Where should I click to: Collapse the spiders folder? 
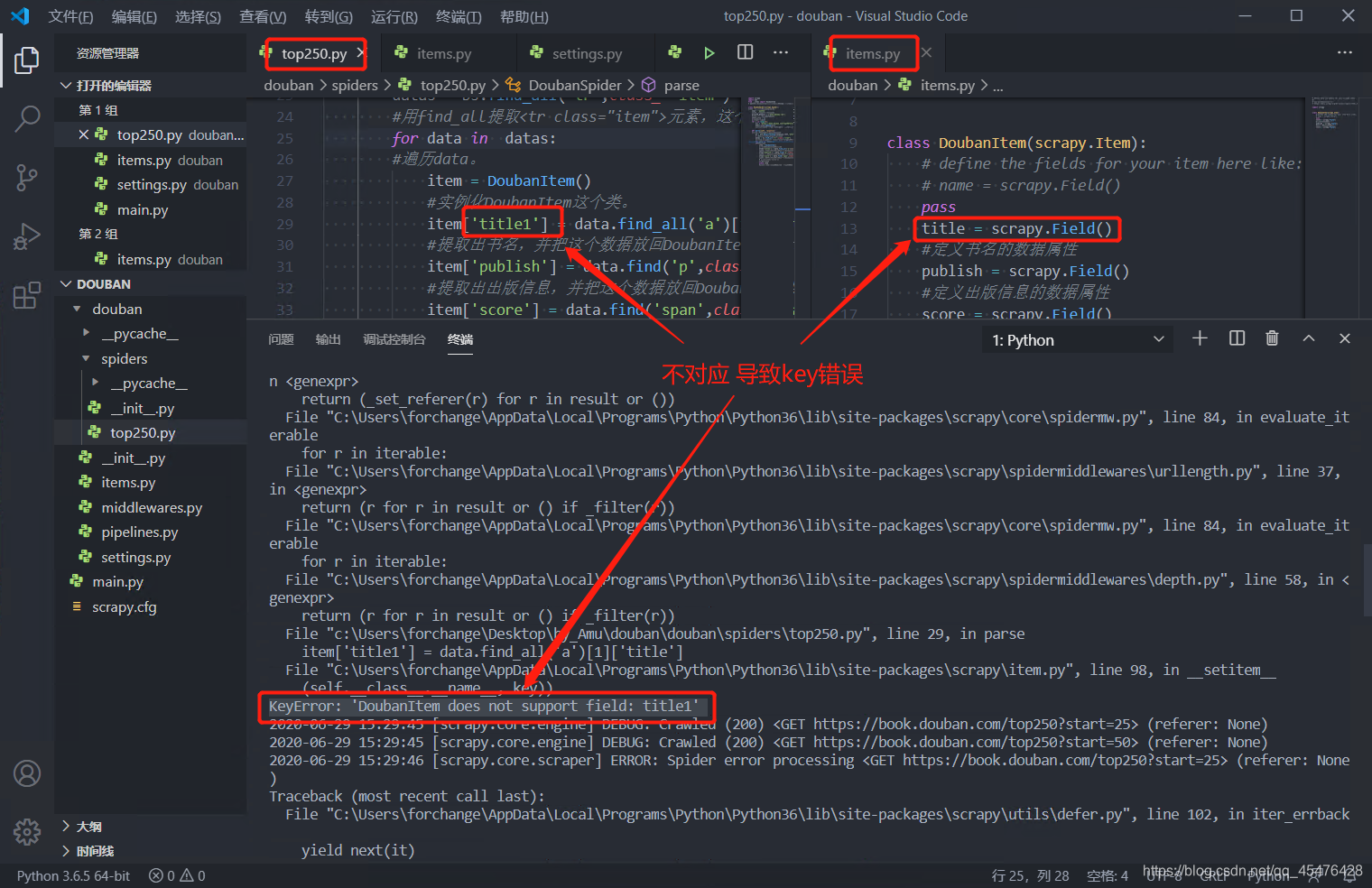click(150, 358)
